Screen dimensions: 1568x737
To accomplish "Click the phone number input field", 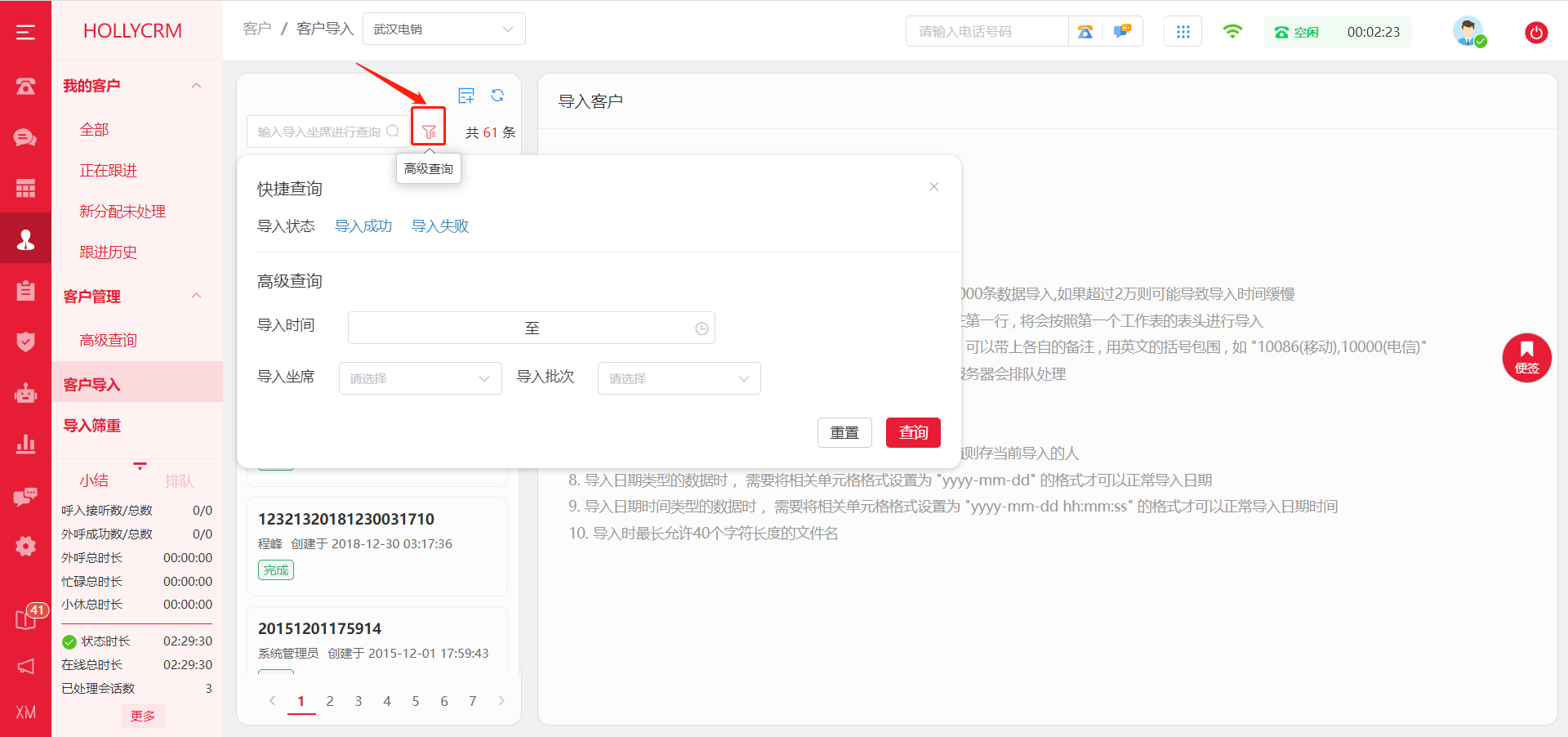I will 987,32.
